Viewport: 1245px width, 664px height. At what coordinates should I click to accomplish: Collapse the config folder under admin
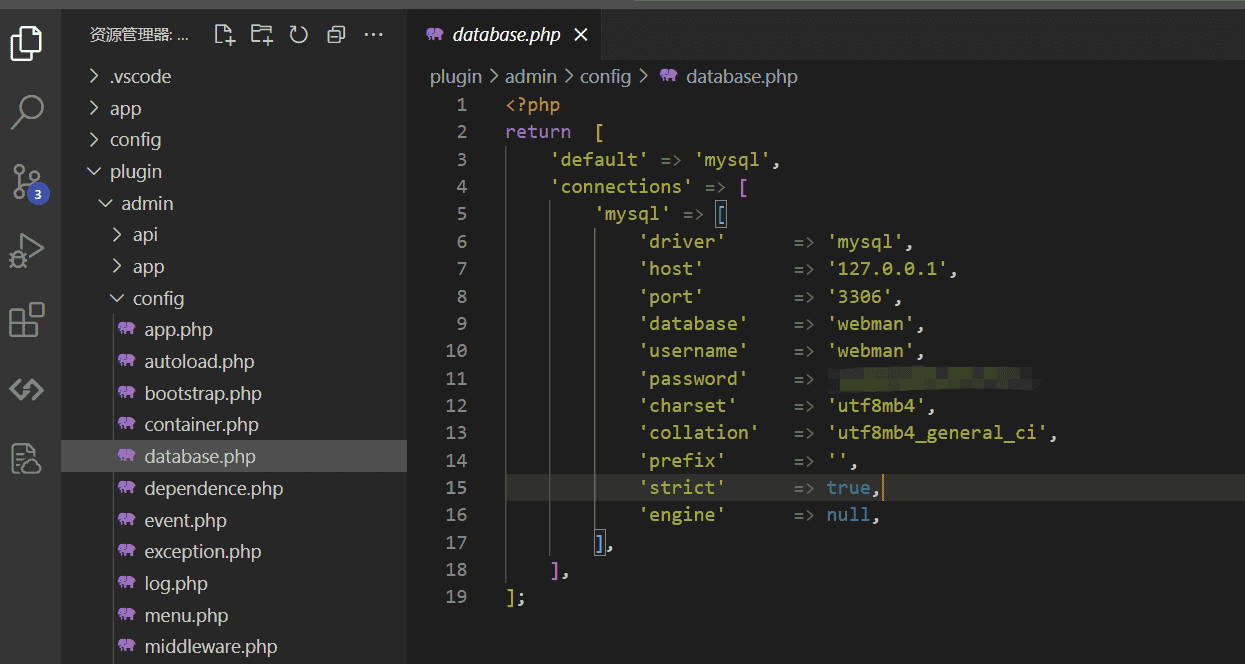158,299
